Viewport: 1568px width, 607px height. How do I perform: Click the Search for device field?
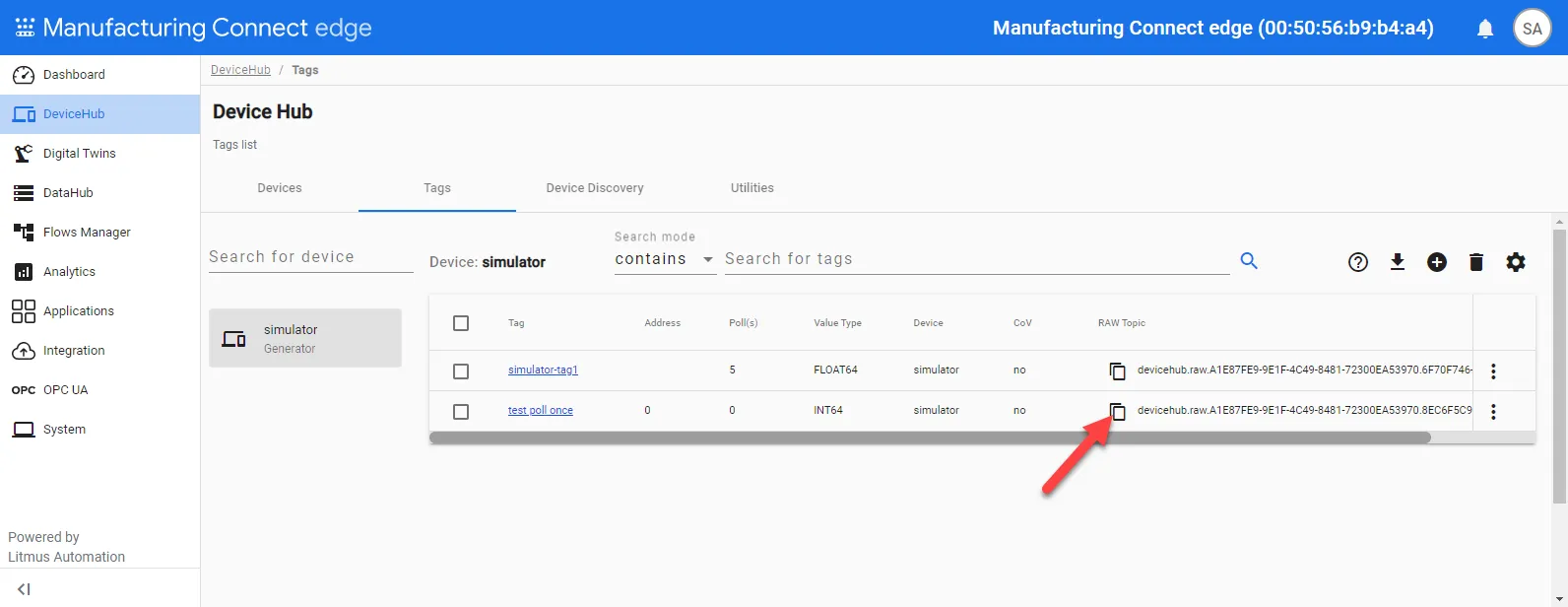point(311,257)
